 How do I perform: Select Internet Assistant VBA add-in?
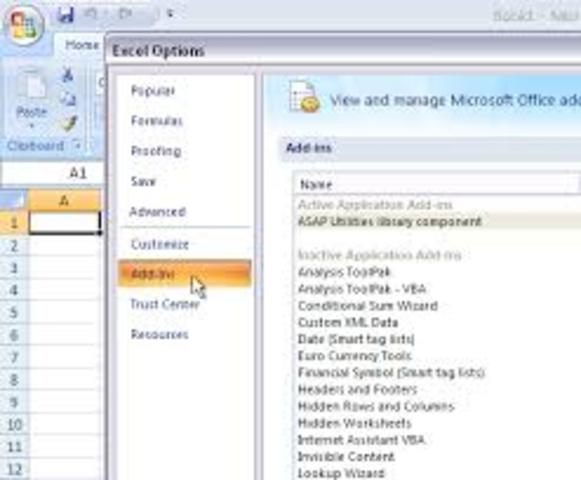[361, 440]
